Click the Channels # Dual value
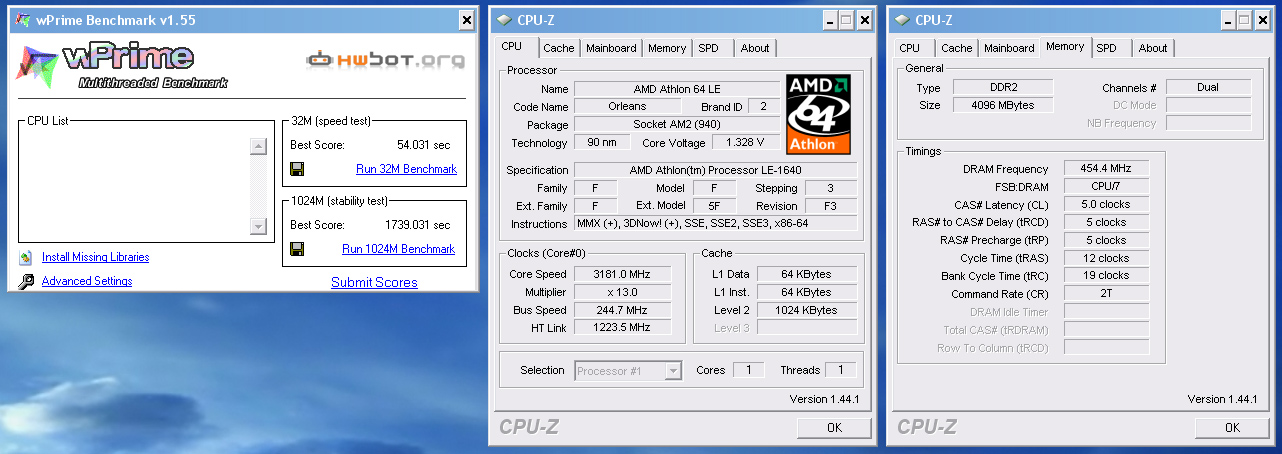Image resolution: width=1282 pixels, height=454 pixels. click(1208, 87)
